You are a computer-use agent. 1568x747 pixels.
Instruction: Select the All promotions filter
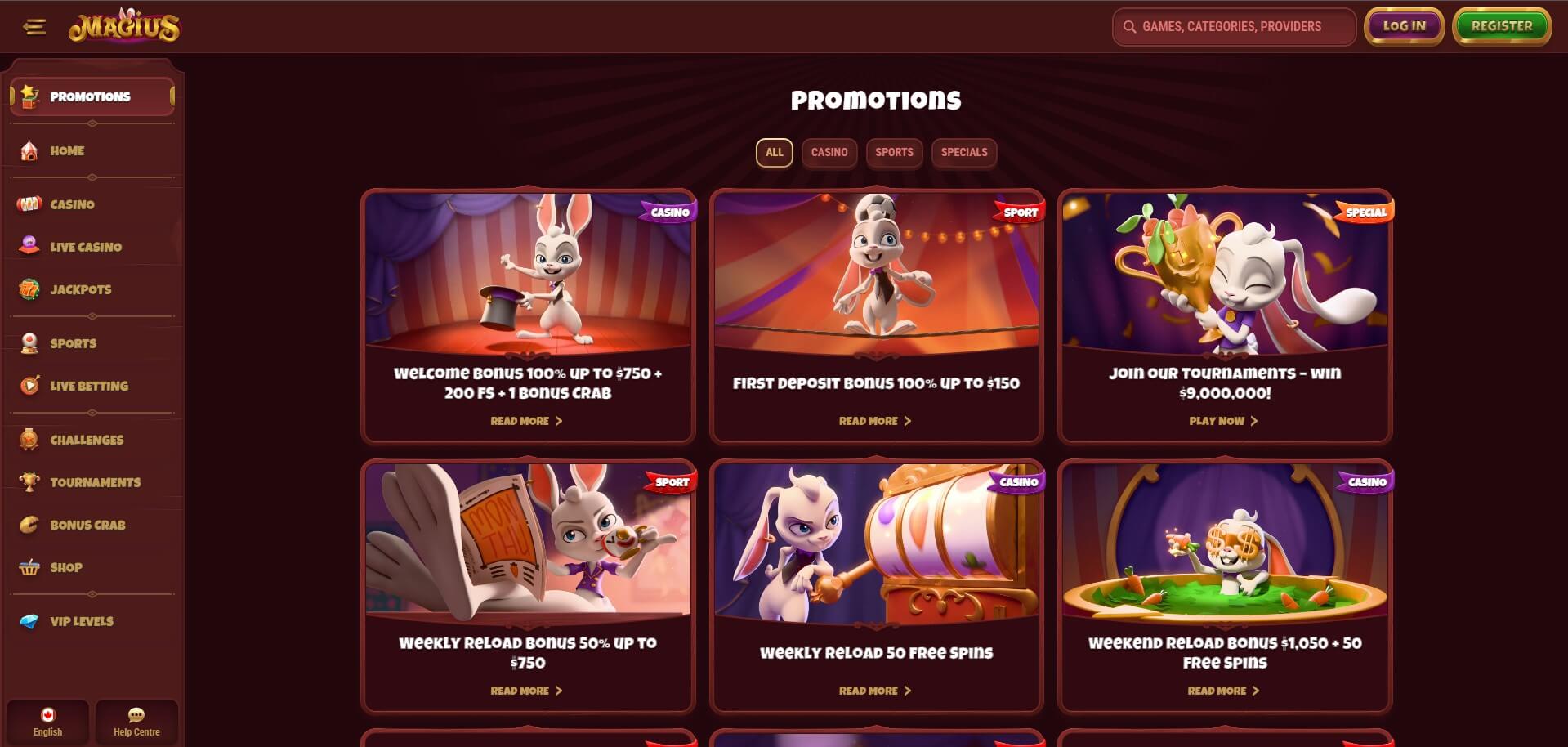[x=775, y=152]
